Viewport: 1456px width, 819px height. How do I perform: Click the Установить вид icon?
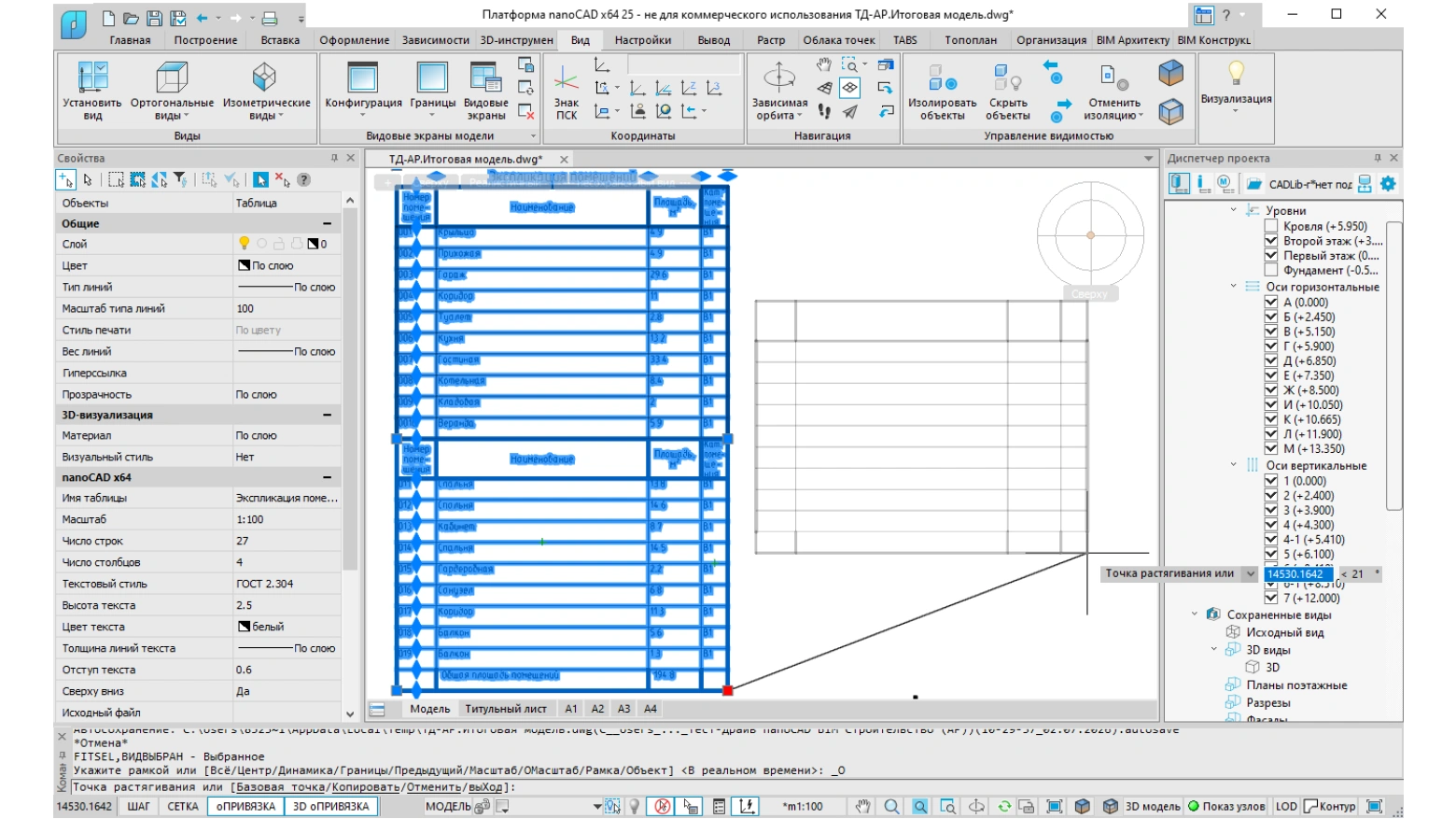coord(92,78)
